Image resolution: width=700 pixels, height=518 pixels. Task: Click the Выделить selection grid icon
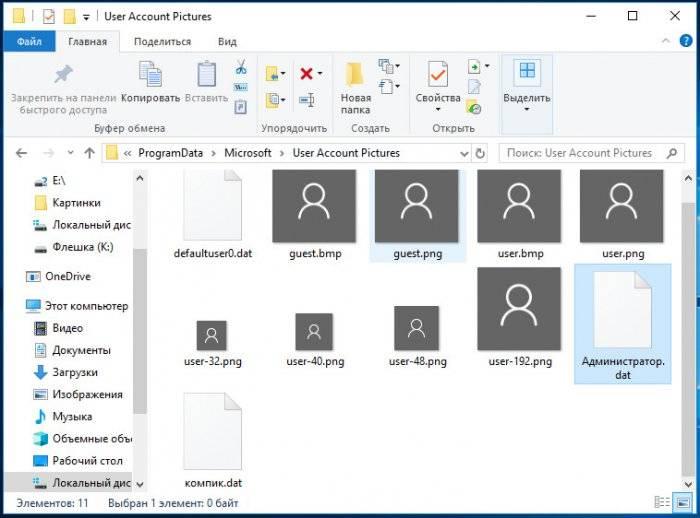click(527, 71)
